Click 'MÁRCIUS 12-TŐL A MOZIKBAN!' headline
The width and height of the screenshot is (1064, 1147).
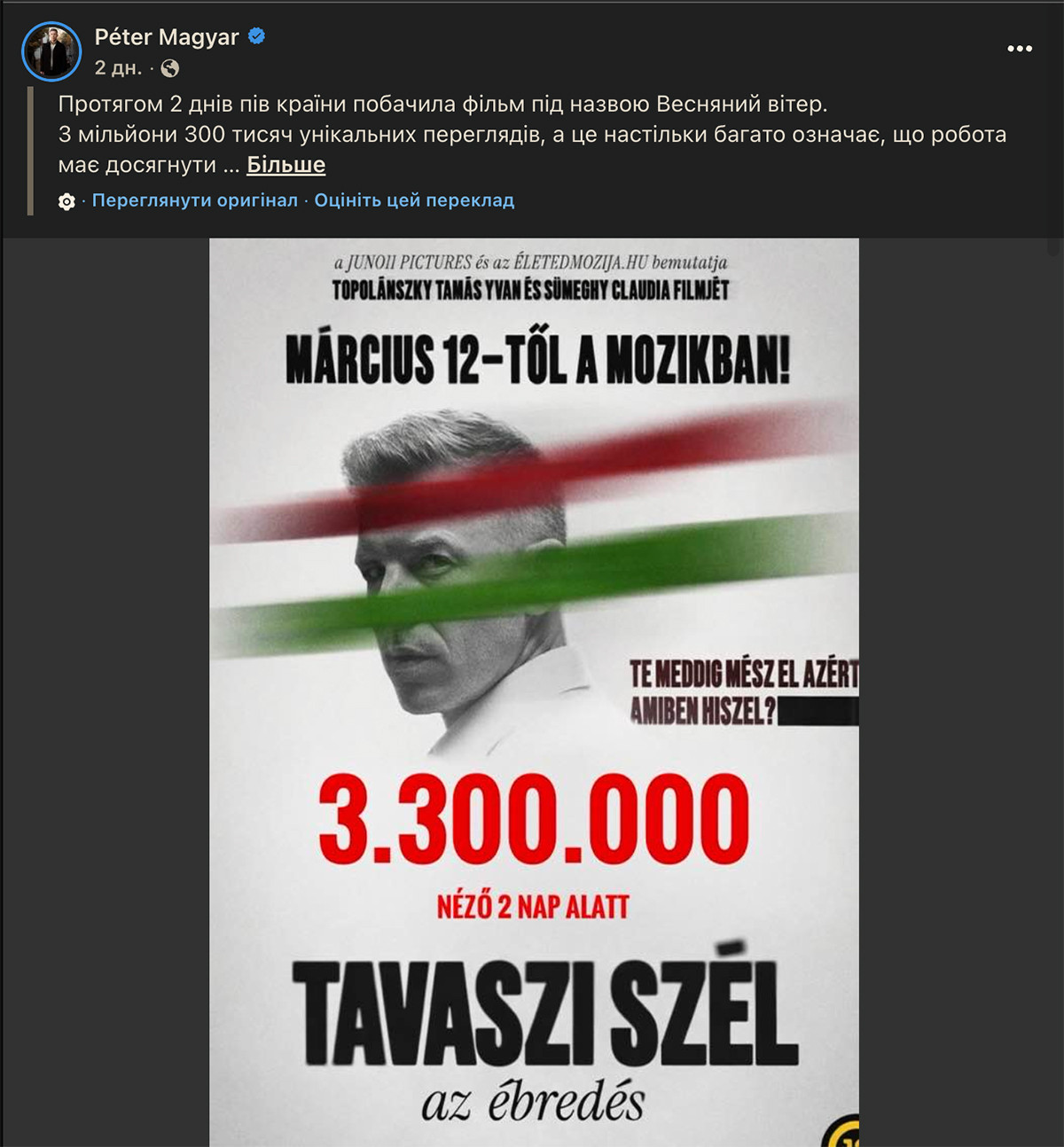tap(537, 359)
